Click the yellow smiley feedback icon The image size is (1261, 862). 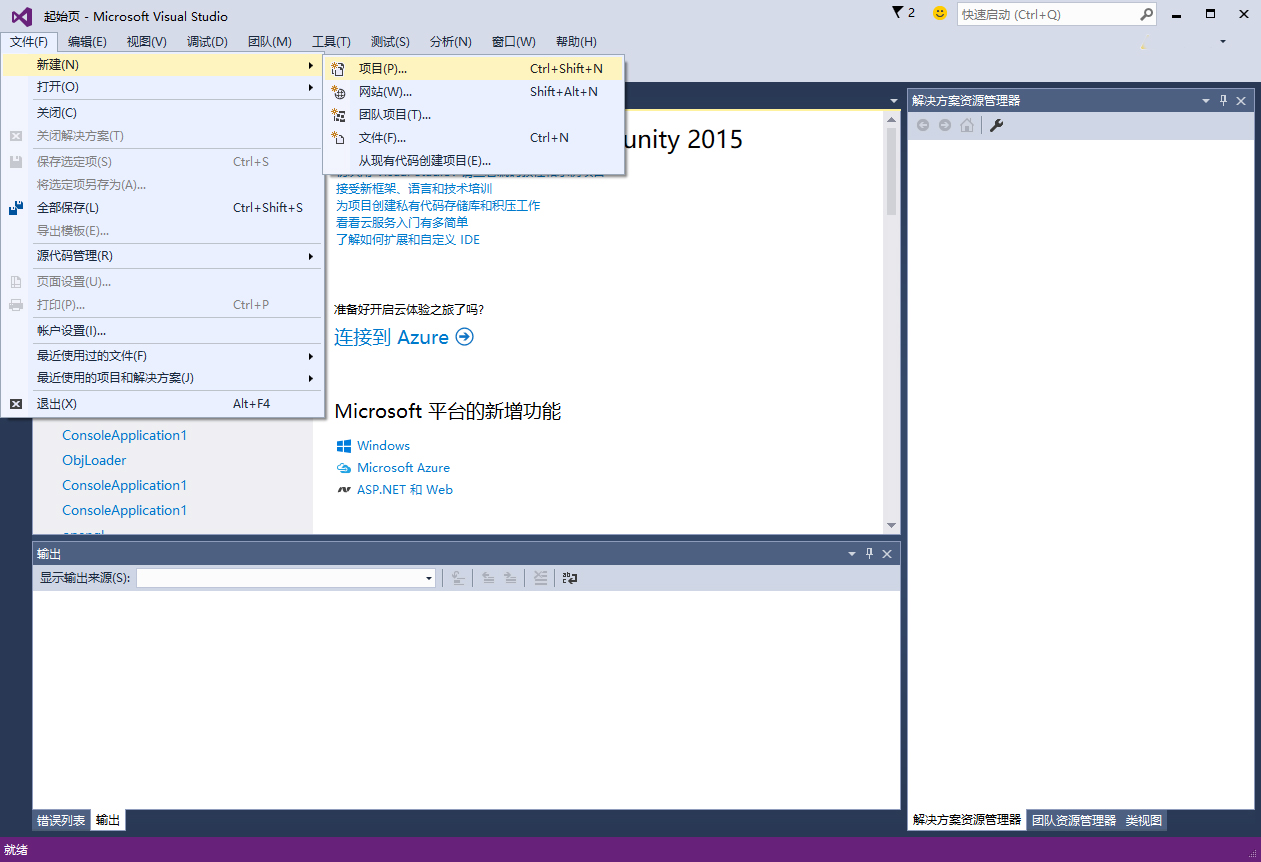(x=940, y=13)
